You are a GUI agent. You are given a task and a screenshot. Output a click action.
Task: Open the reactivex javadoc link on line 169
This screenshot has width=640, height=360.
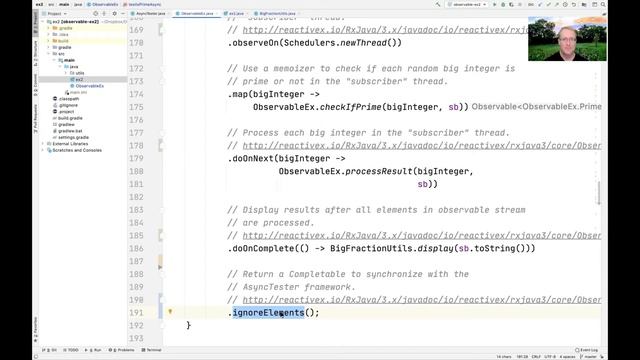[385, 30]
